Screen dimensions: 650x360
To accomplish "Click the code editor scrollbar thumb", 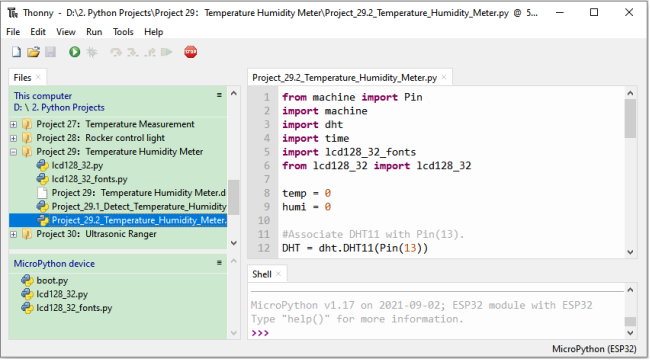I will (x=631, y=118).
